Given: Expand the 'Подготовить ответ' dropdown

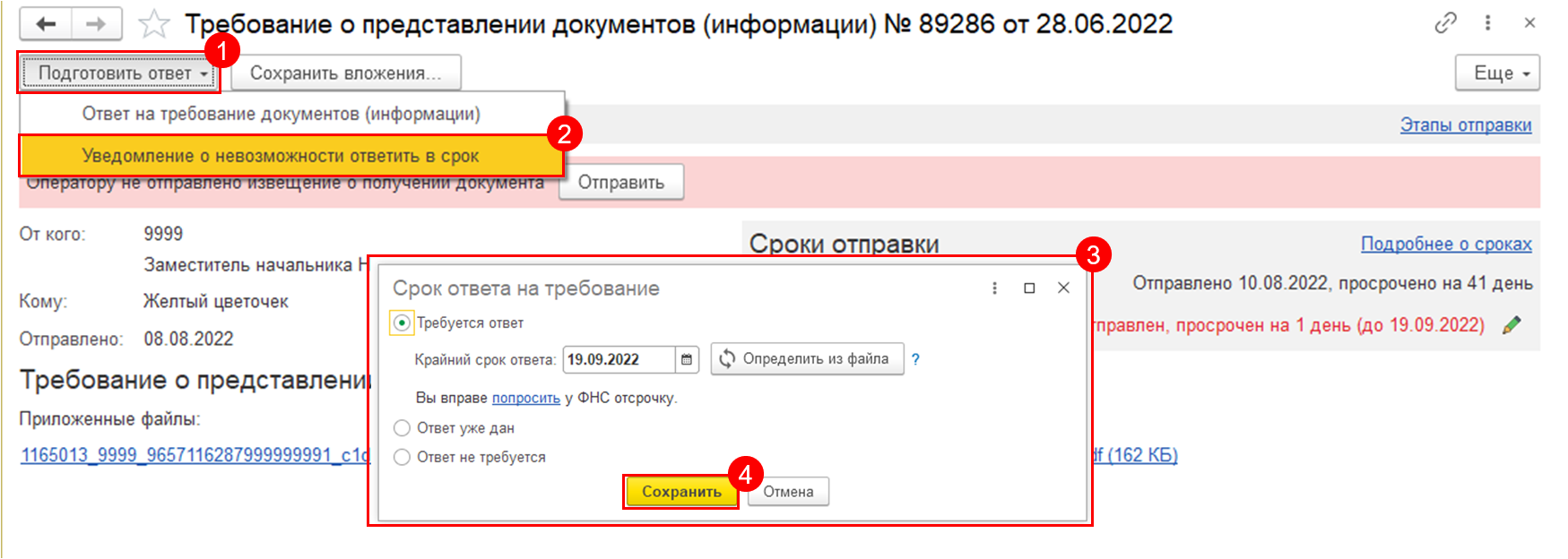Looking at the screenshot, I should (118, 73).
